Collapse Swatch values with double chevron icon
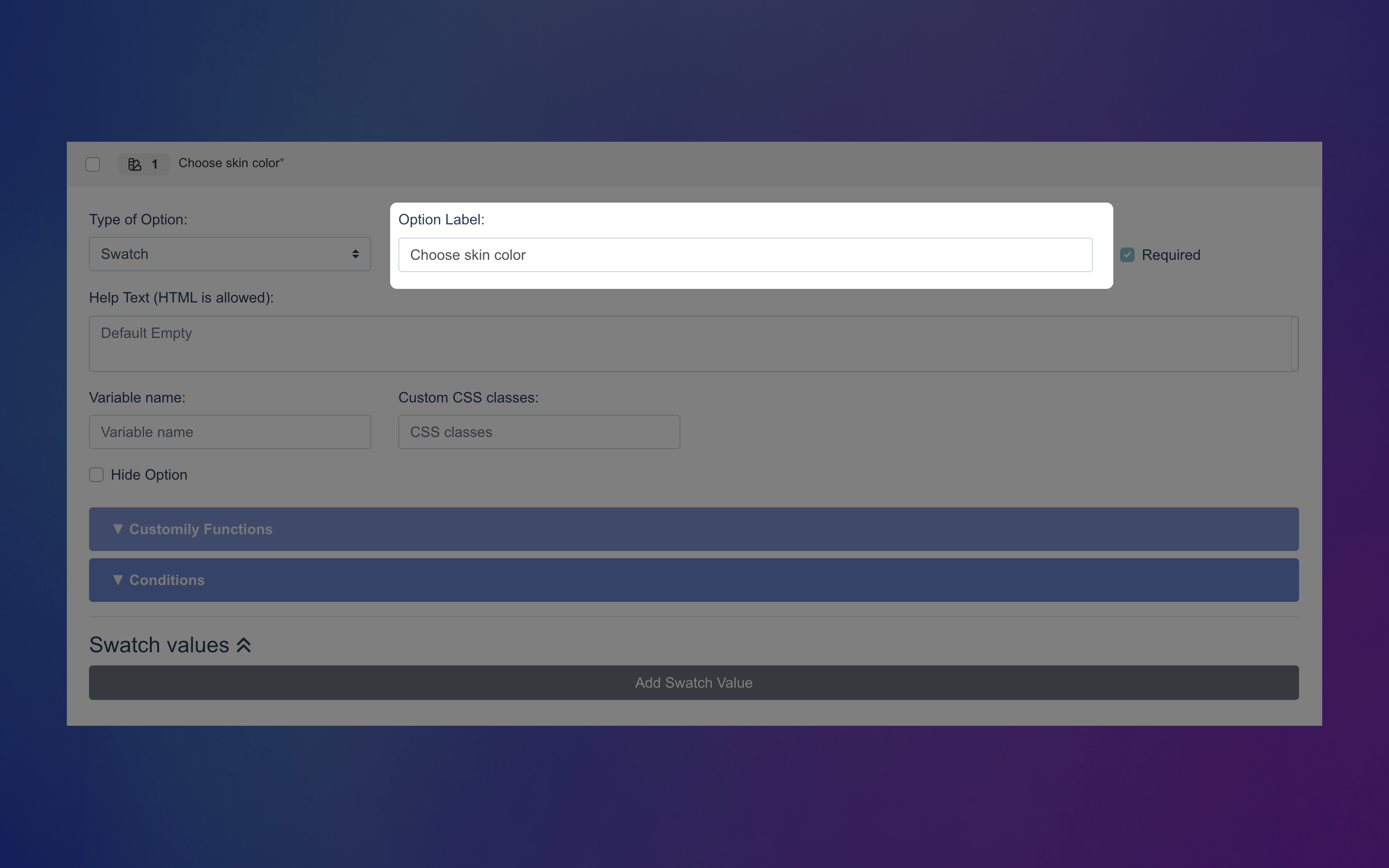 pyautogui.click(x=244, y=645)
